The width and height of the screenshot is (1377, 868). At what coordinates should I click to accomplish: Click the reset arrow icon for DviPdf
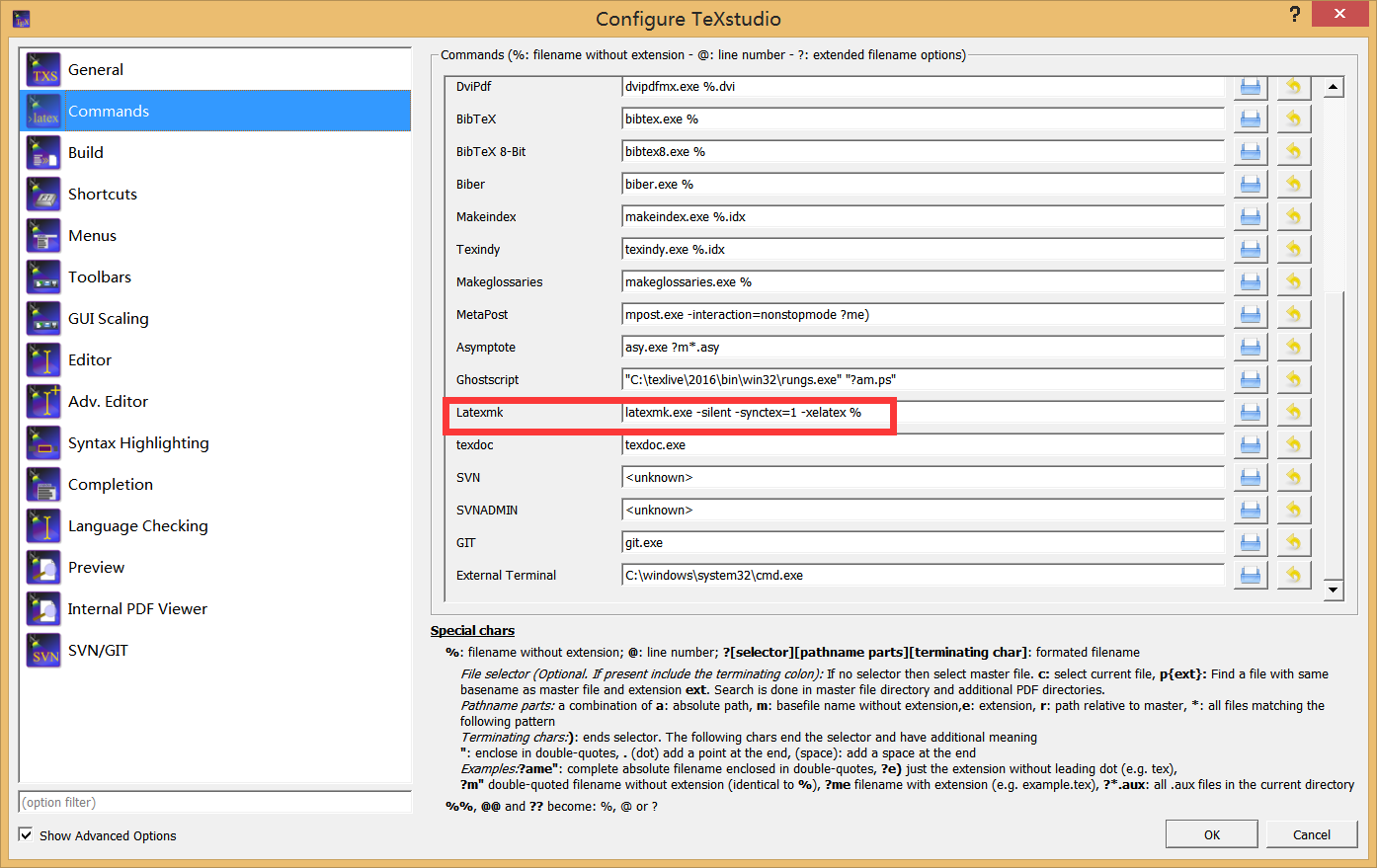1293,87
